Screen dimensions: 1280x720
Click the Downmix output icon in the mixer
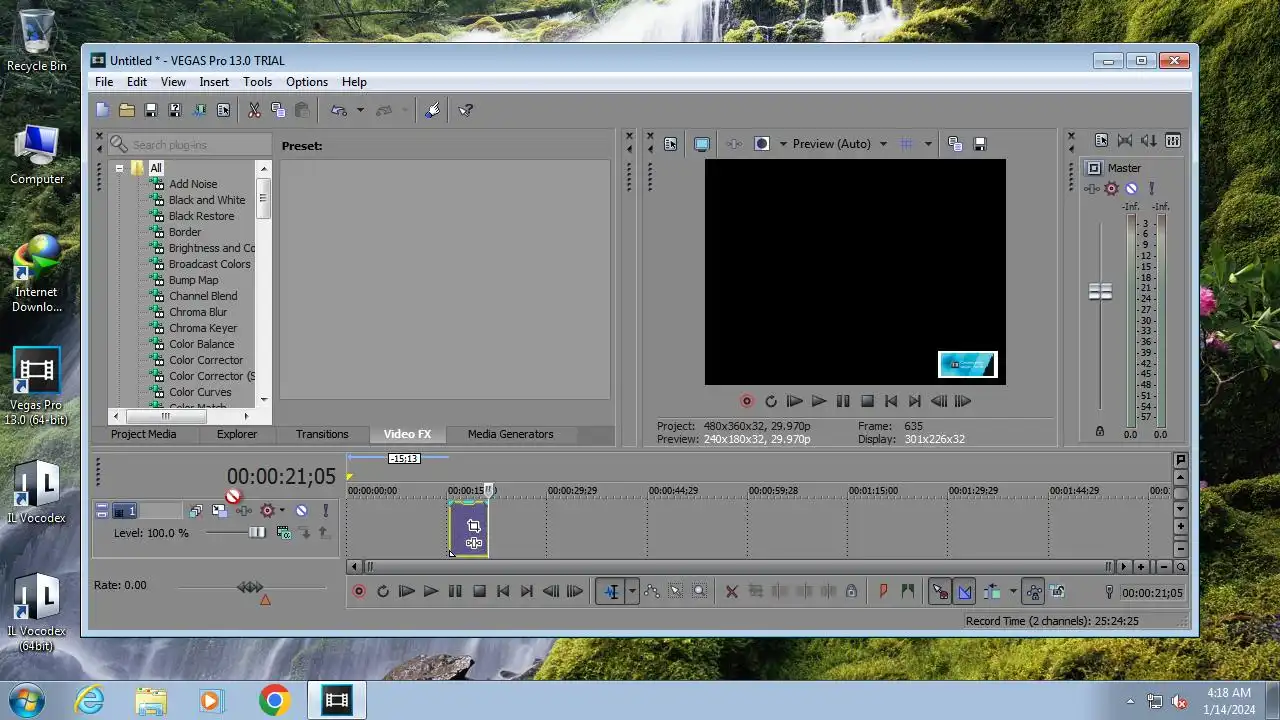1125,141
